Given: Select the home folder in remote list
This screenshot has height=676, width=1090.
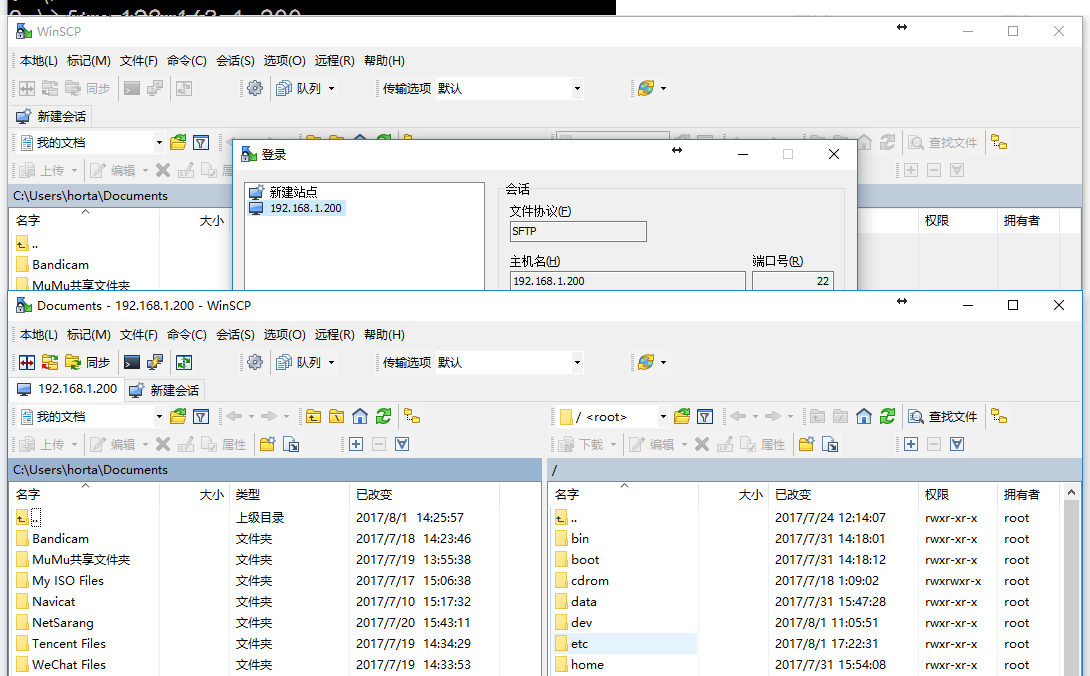Looking at the screenshot, I should pos(587,664).
